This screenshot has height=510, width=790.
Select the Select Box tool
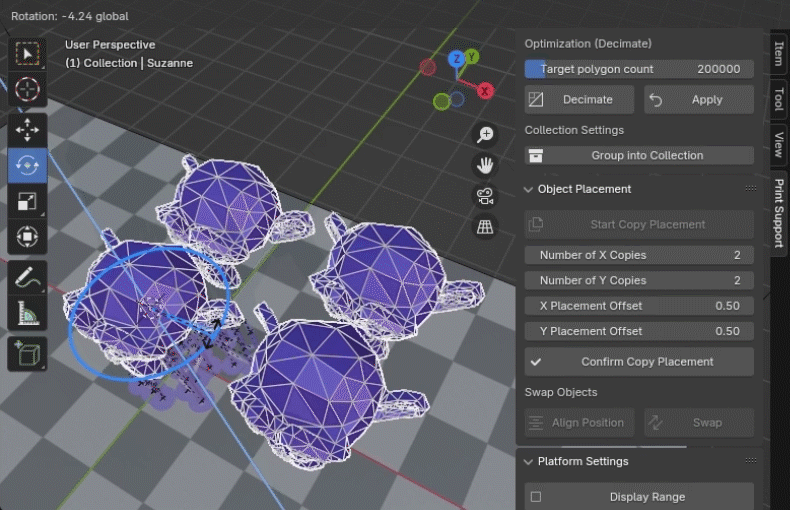coord(27,53)
